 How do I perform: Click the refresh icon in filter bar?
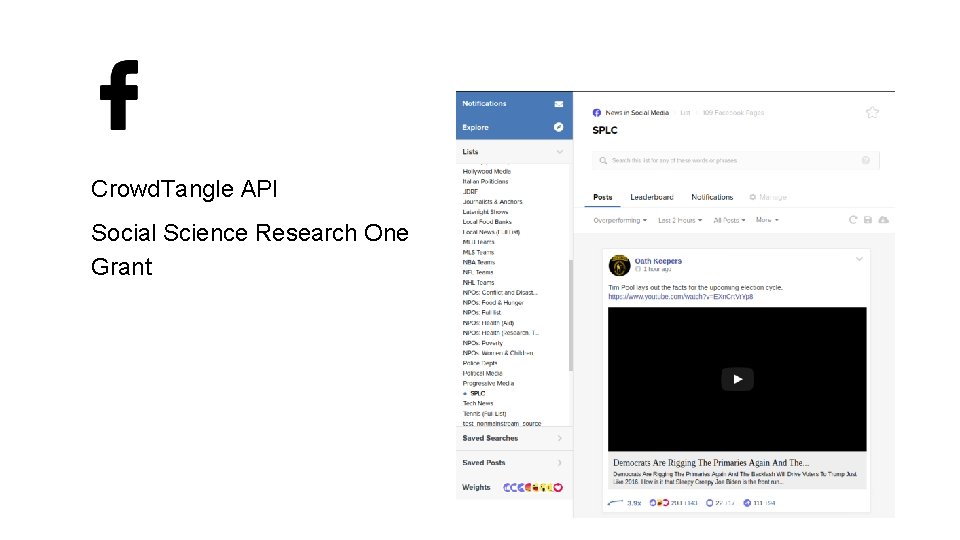coord(852,220)
